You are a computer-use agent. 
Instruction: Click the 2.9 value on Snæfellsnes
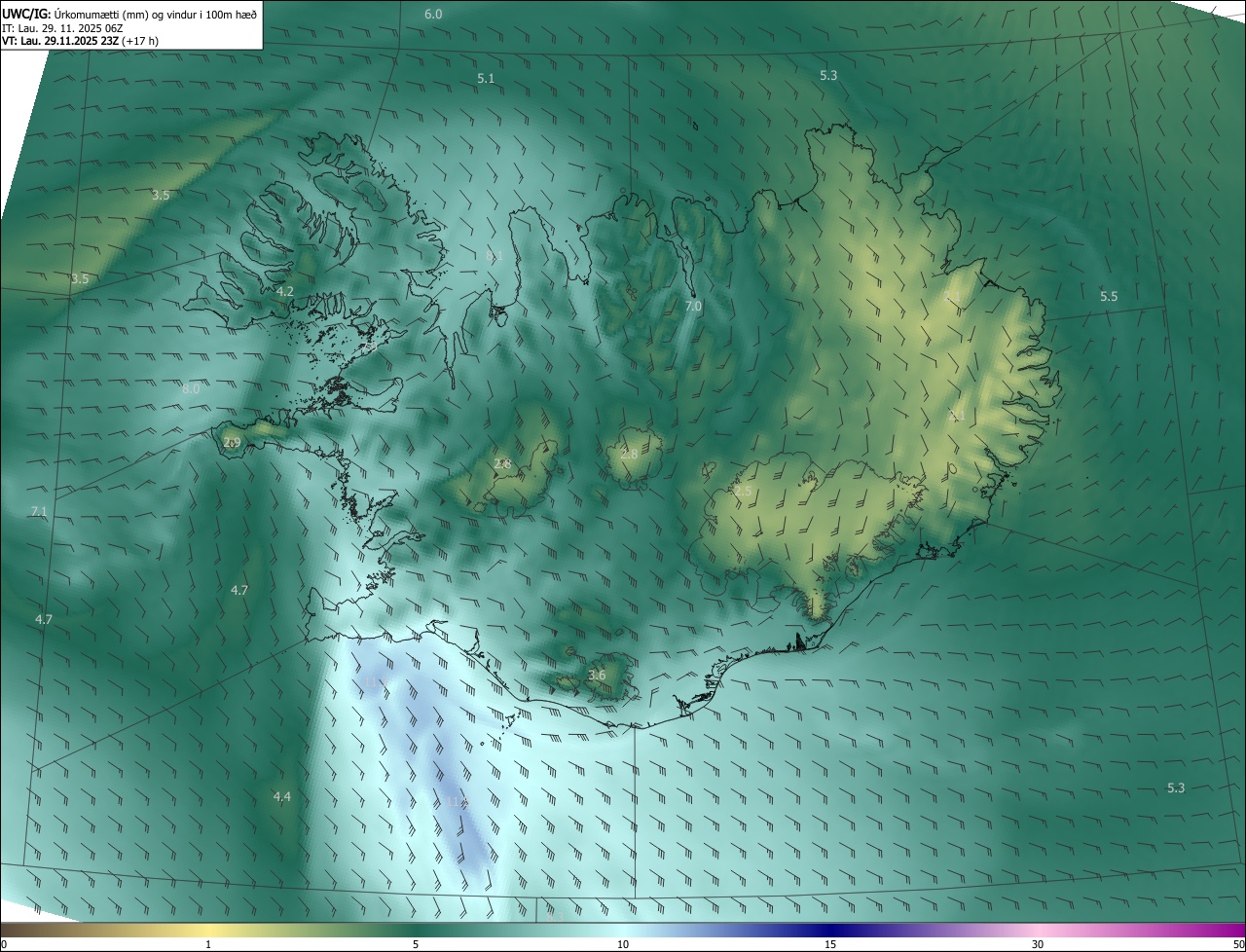[232, 442]
